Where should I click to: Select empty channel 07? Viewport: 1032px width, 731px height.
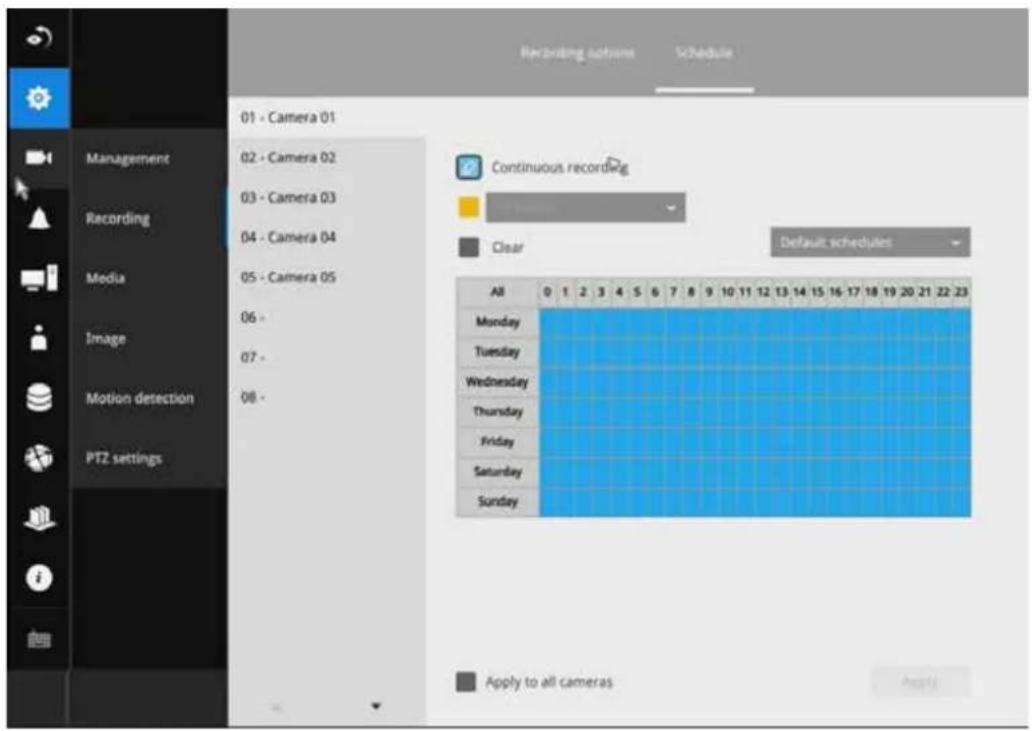(x=327, y=357)
